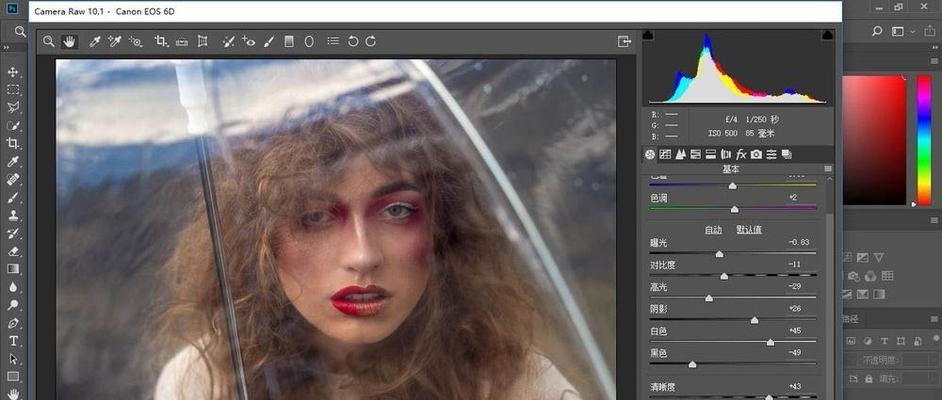Toggle shadow clipping warning on histogram
This screenshot has height=400, width=942.
coord(648,35)
